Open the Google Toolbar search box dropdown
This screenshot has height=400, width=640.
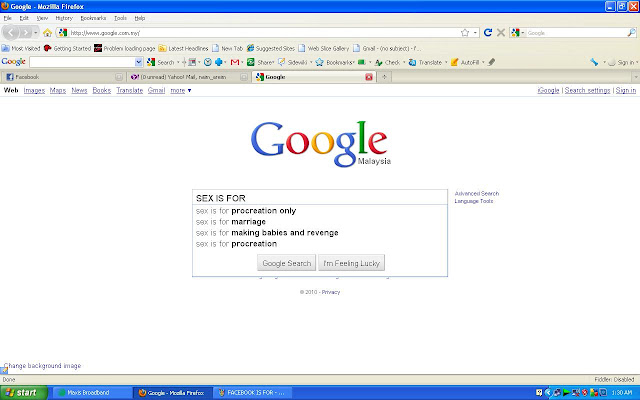(138, 62)
